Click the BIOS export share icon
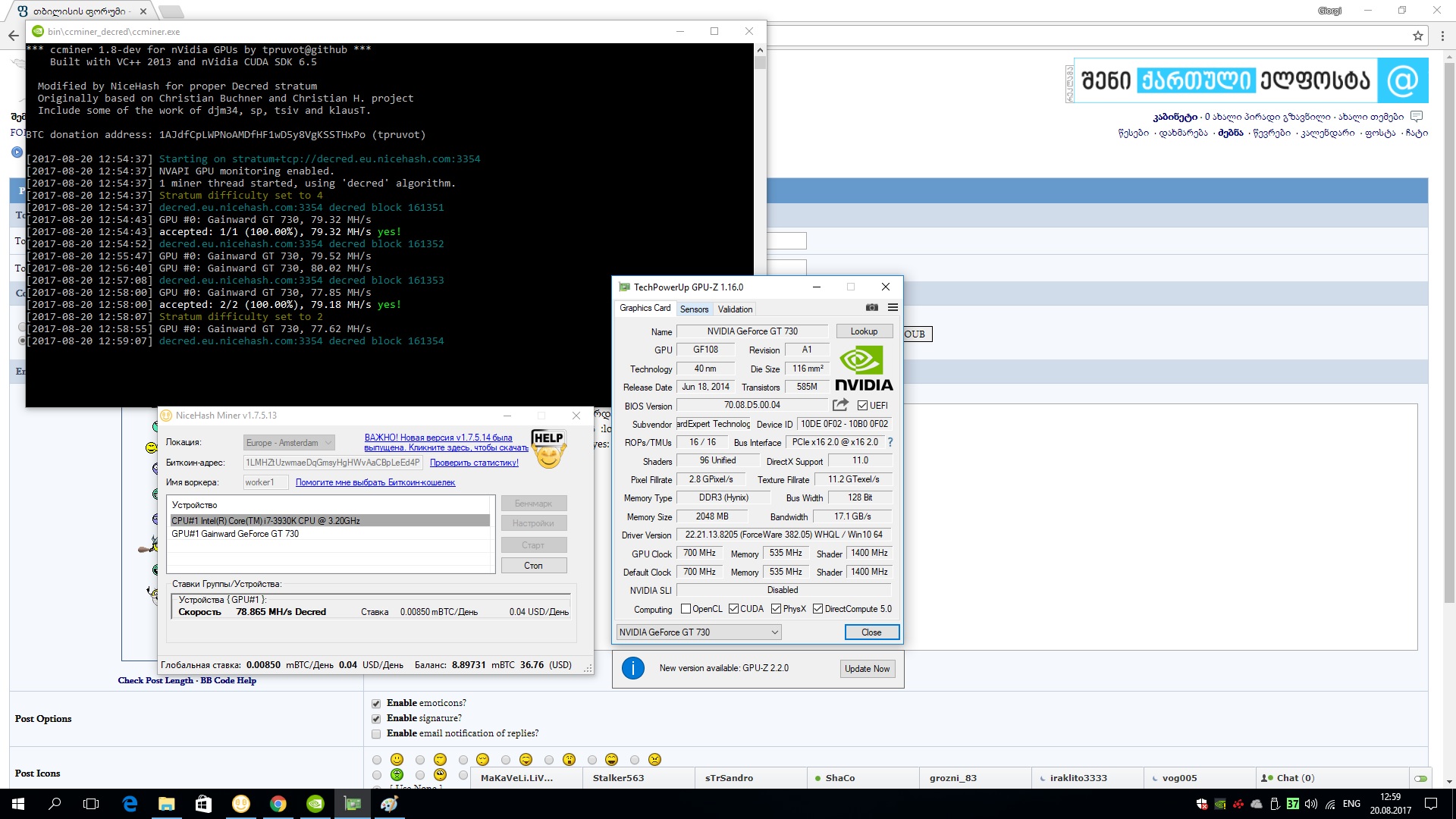 [840, 405]
